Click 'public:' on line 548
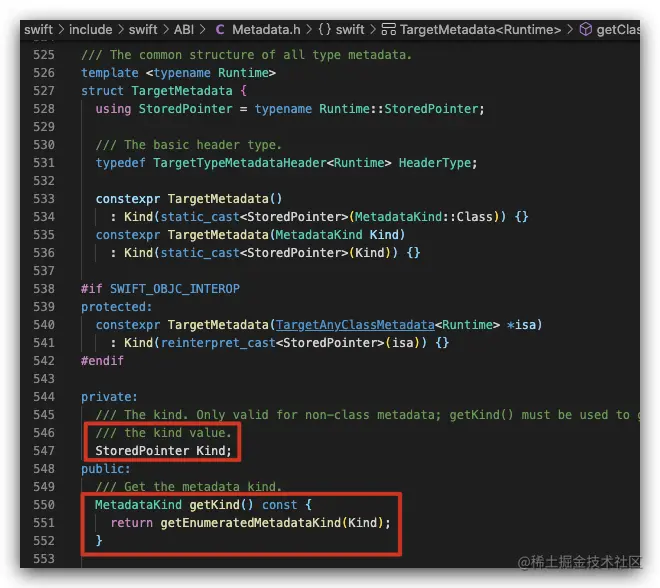660x588 pixels. tap(106, 469)
